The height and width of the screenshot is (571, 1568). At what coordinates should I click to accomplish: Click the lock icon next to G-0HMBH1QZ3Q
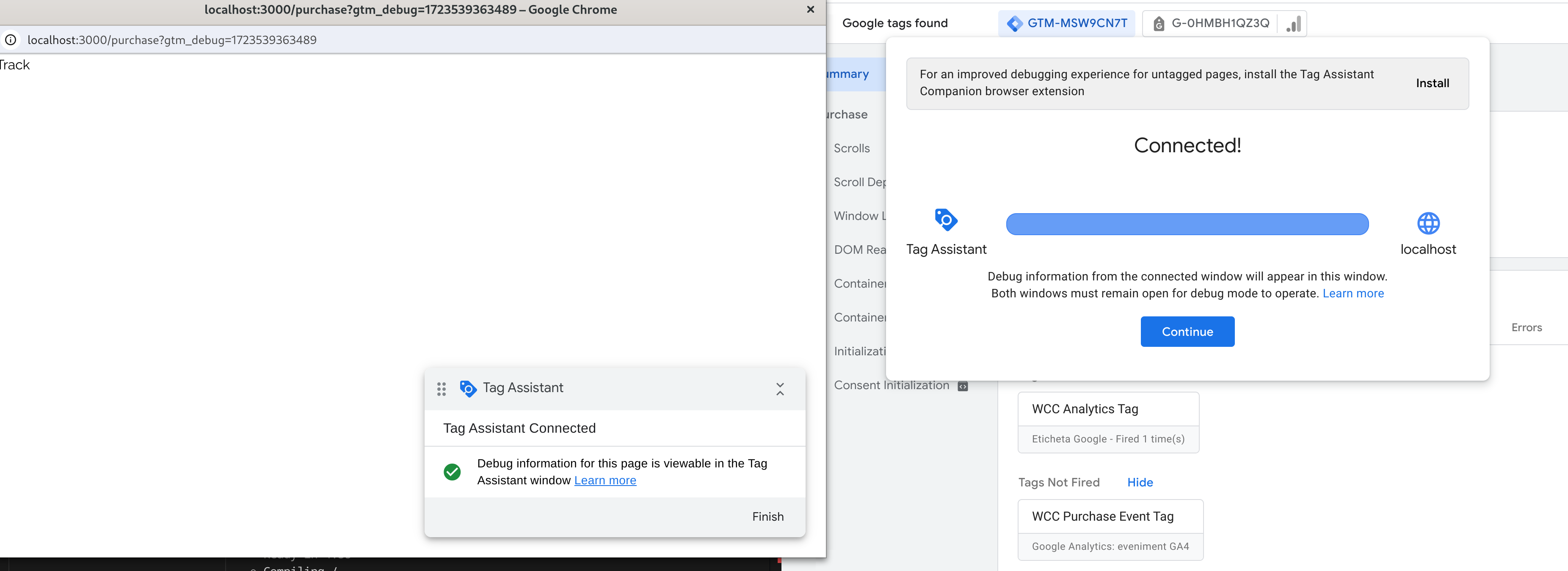tap(1160, 22)
